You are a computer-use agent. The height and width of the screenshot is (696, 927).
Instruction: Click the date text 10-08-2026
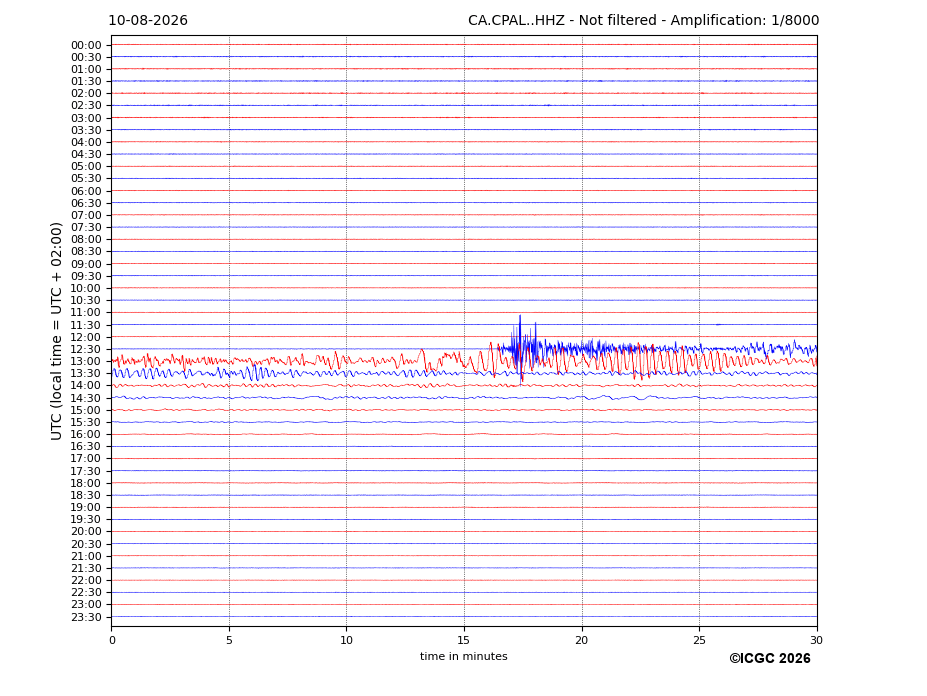(x=148, y=21)
